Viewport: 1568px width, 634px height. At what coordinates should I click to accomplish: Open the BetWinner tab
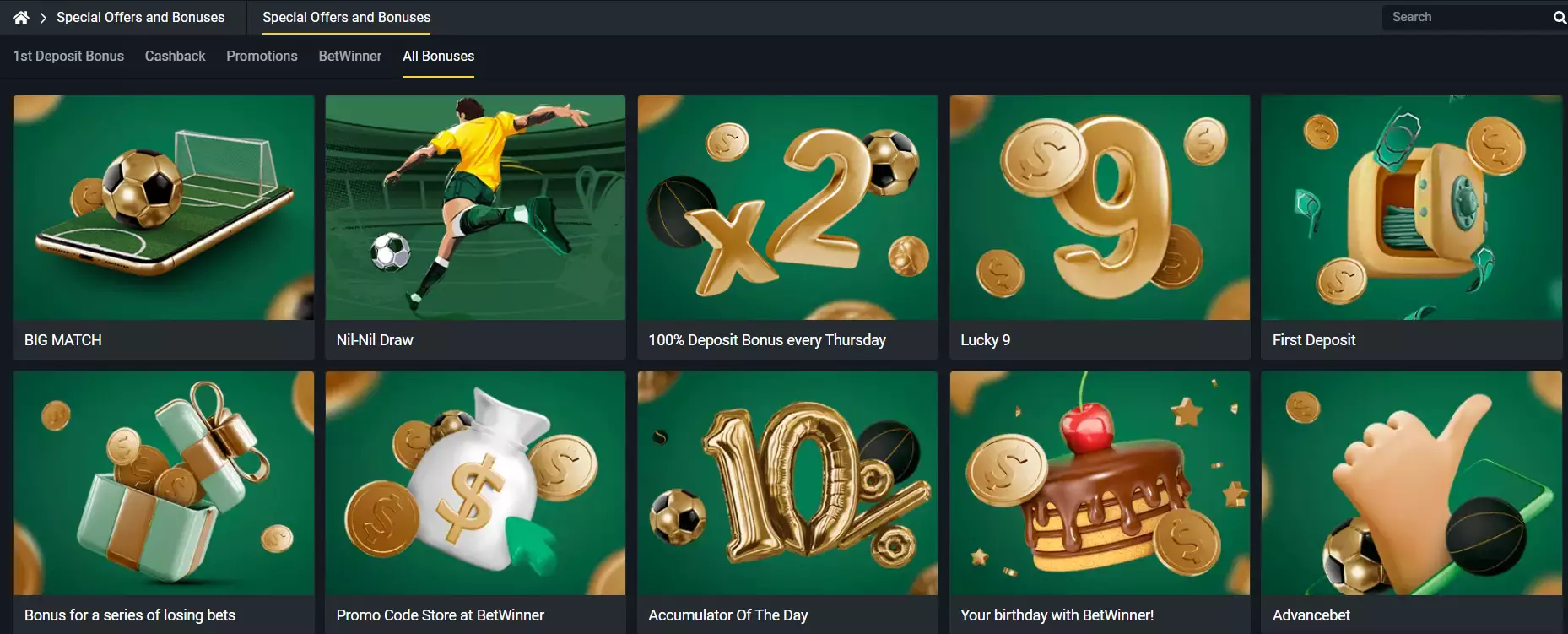click(350, 56)
